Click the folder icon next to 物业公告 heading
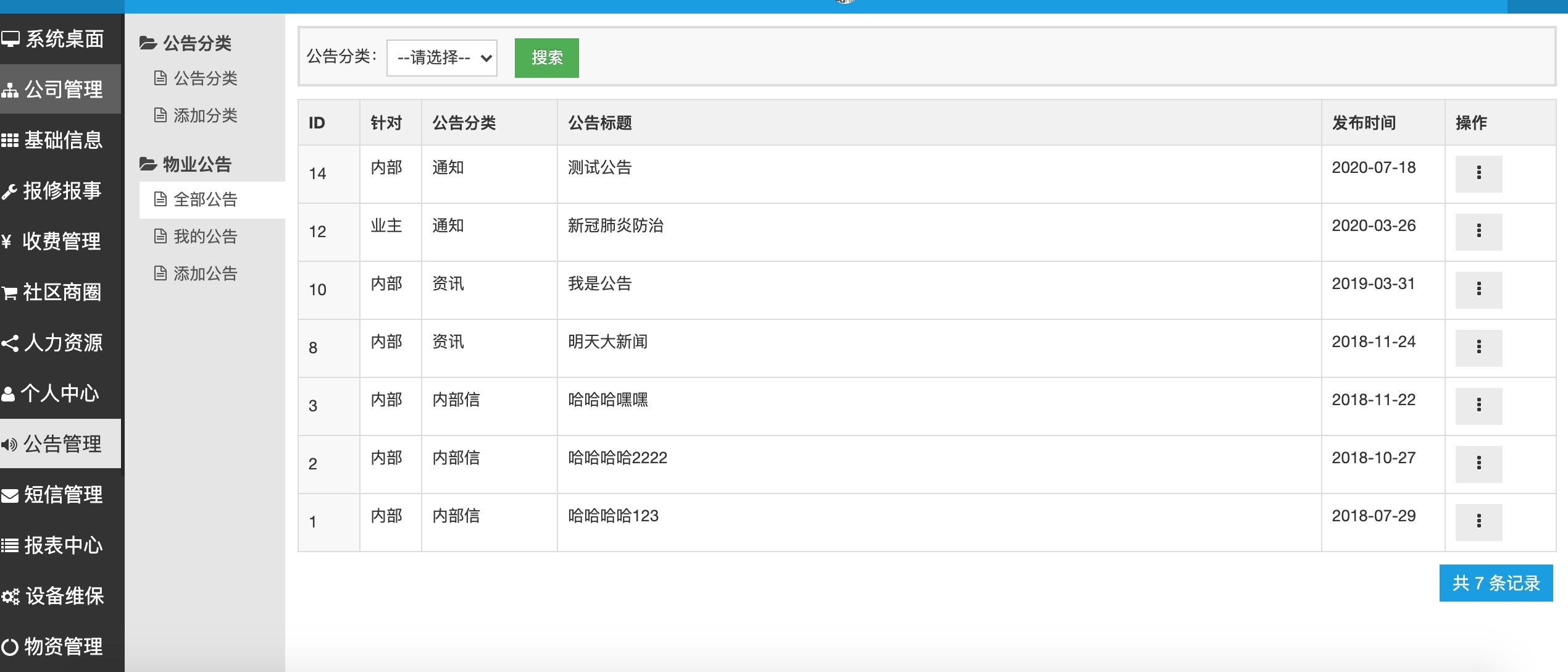Viewport: 1568px width, 672px height. (x=148, y=164)
